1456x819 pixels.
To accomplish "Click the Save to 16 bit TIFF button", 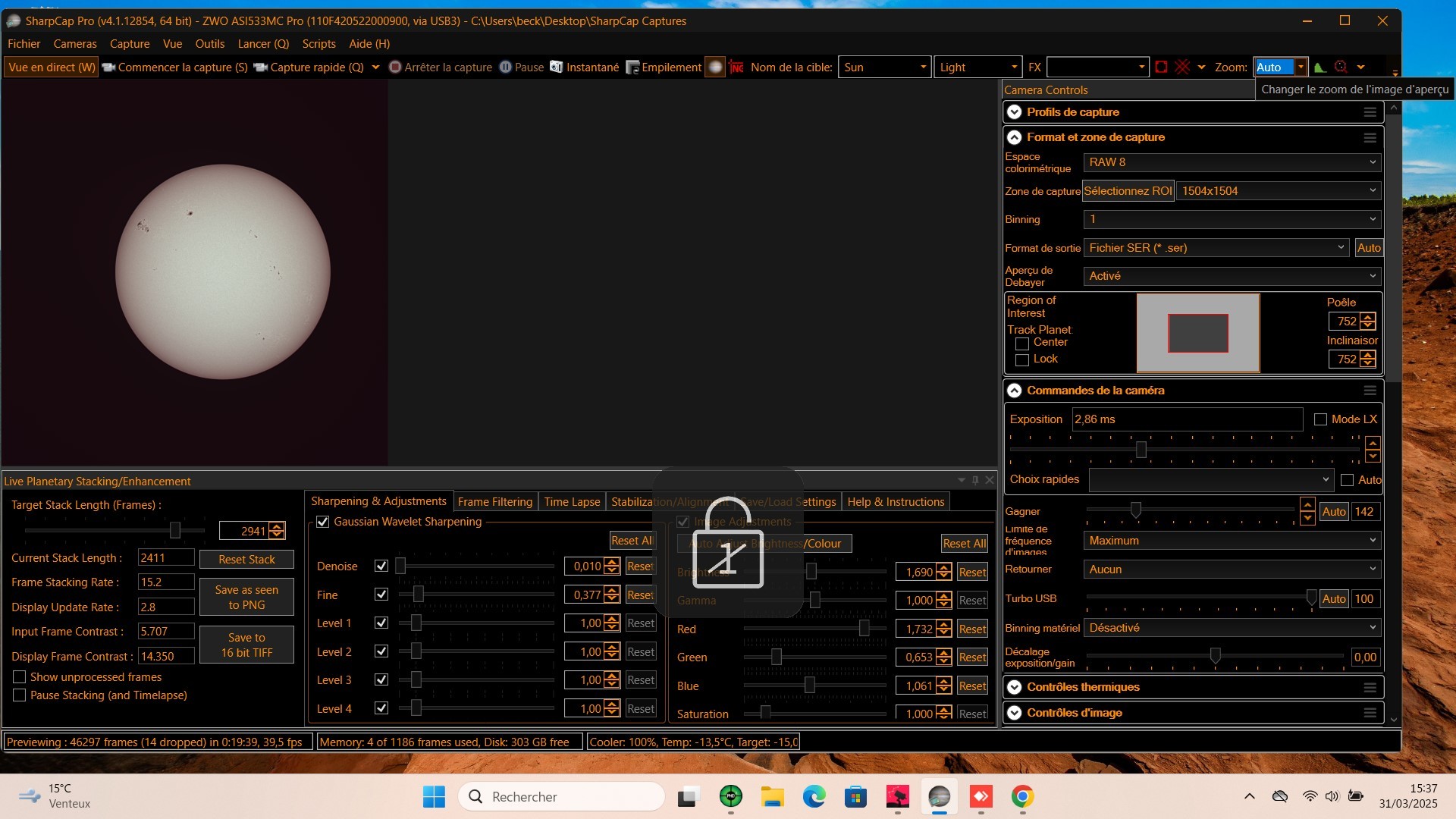I will point(246,645).
